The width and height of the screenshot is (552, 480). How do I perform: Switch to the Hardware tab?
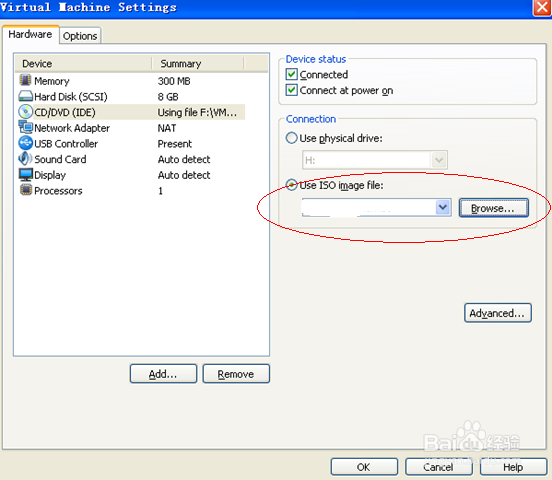point(30,35)
